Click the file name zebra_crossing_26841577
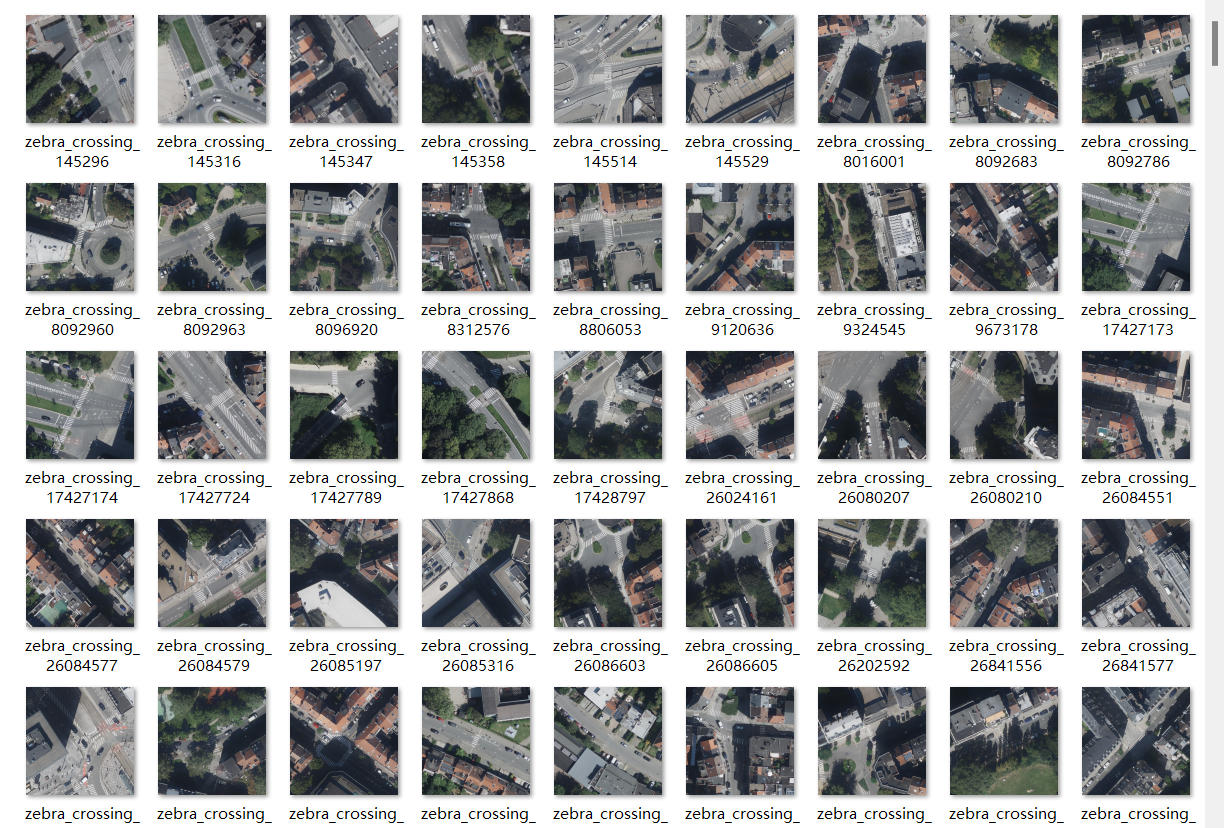Viewport: 1224px width, 828px height. (x=1139, y=656)
